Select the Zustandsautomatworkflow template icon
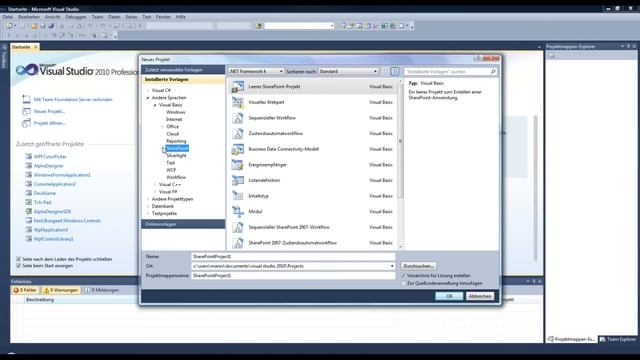 pos(238,133)
